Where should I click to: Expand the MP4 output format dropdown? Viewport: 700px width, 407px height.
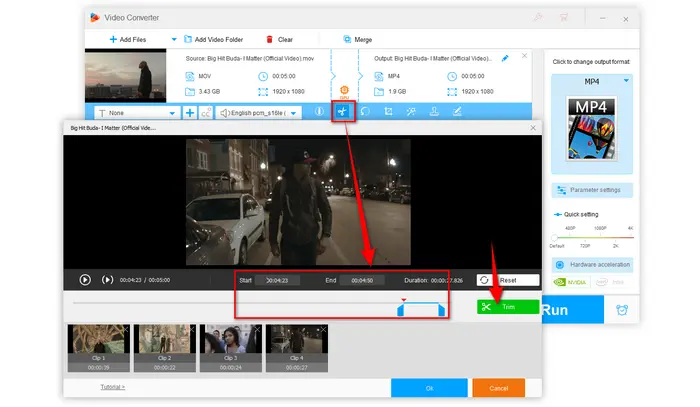626,81
